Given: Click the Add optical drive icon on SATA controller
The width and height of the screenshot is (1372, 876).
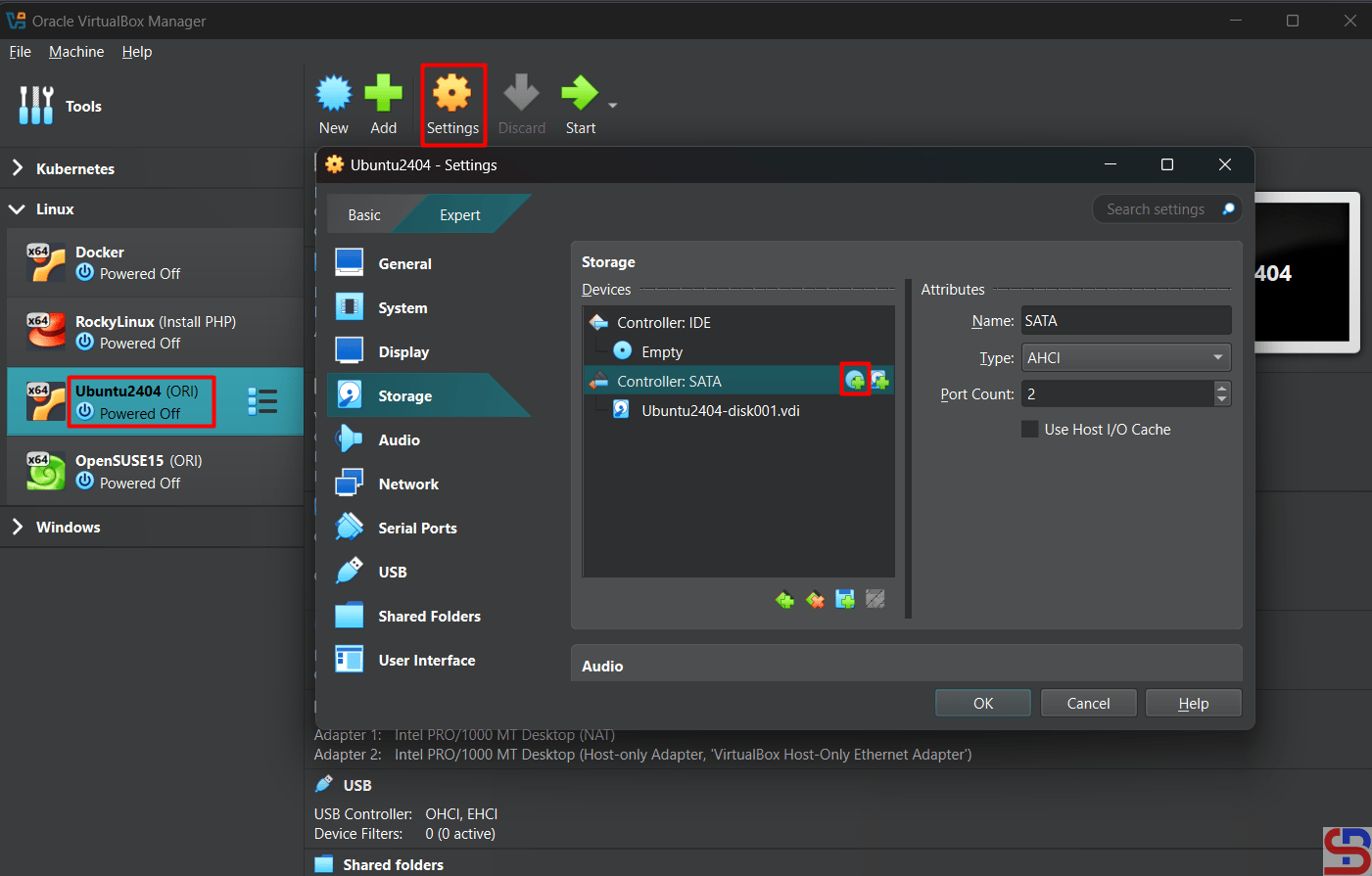Looking at the screenshot, I should tap(855, 381).
